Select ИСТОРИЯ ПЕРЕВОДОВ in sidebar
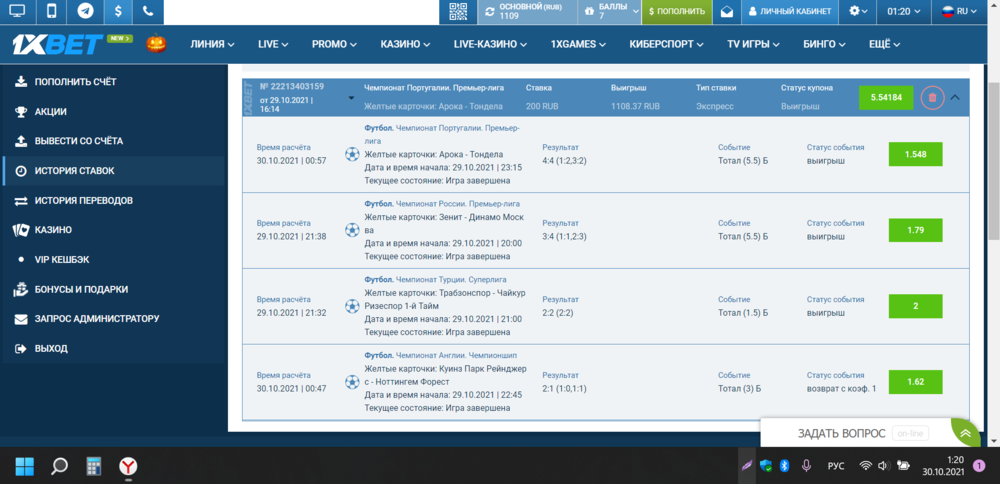This screenshot has width=1000, height=484. coord(114,200)
